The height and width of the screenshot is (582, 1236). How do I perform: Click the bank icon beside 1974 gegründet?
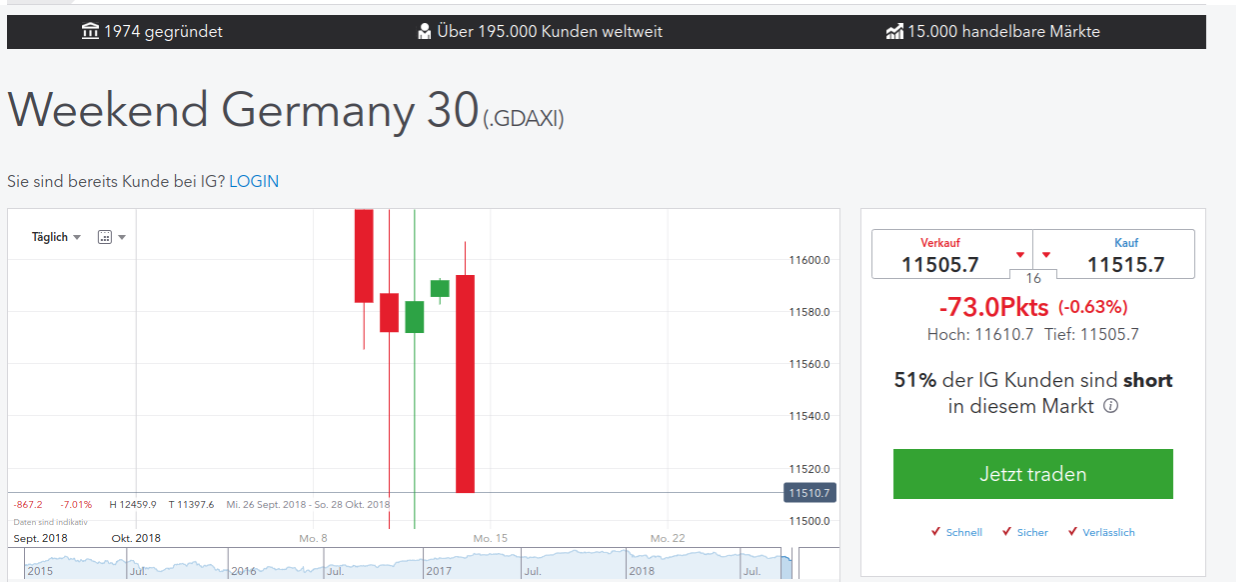pos(89,31)
